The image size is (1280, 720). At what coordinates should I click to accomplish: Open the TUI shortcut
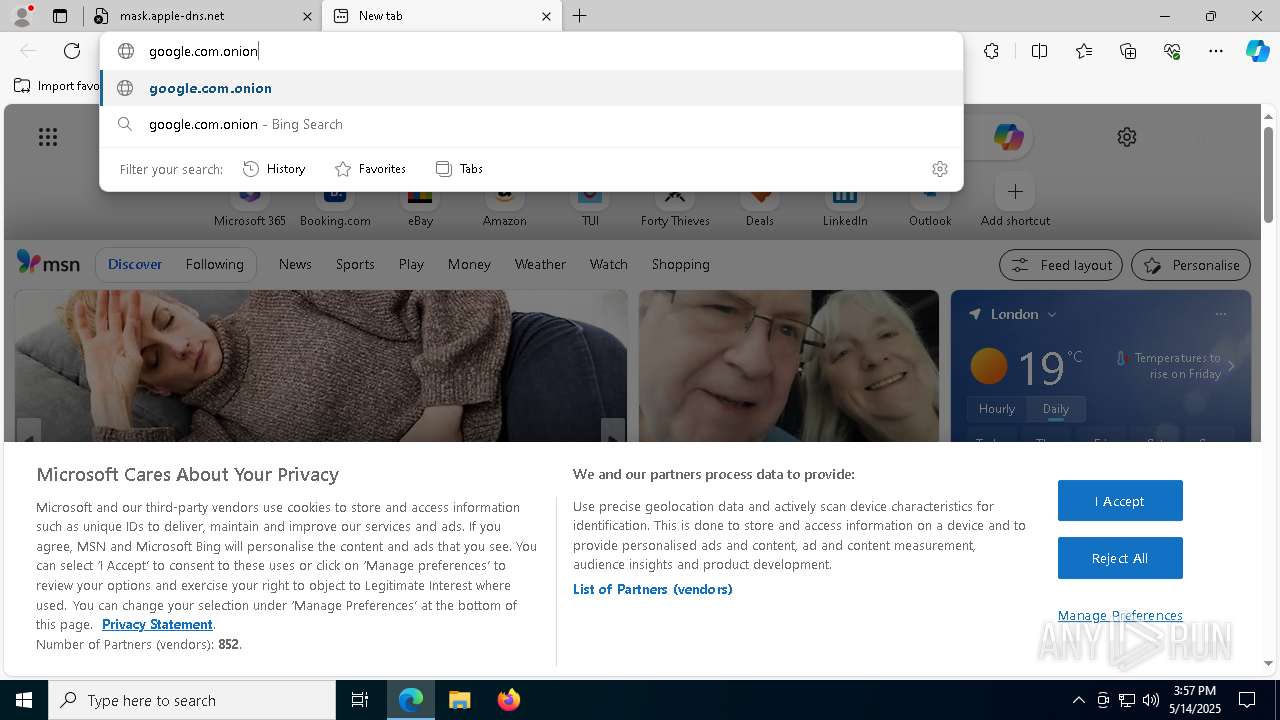click(x=590, y=207)
